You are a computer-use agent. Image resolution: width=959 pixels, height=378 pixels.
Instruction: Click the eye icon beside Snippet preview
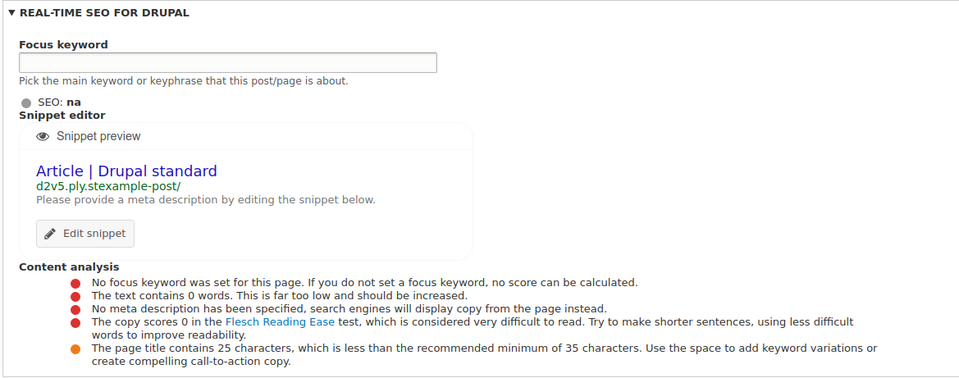[42, 136]
